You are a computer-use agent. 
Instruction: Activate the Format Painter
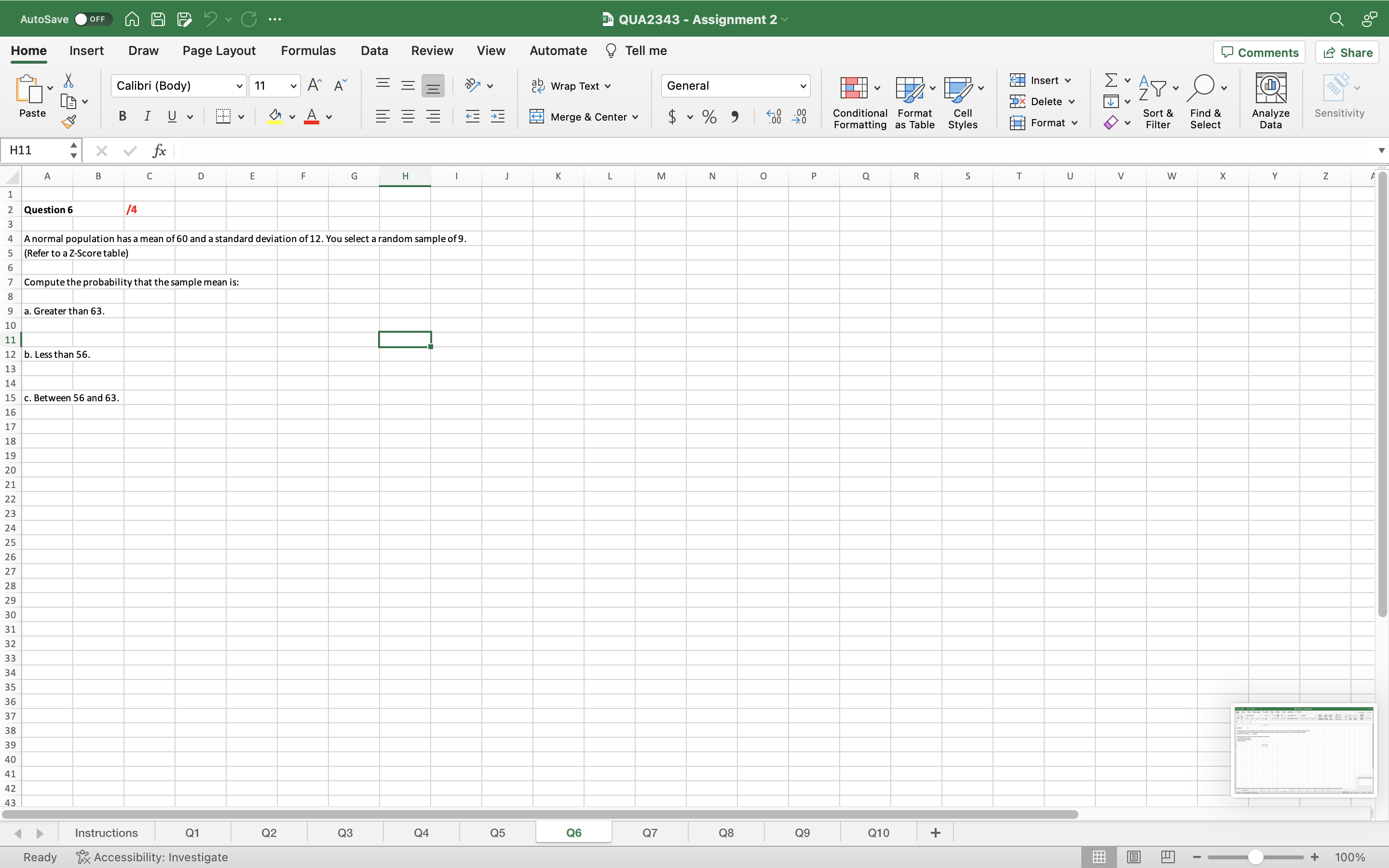tap(69, 121)
